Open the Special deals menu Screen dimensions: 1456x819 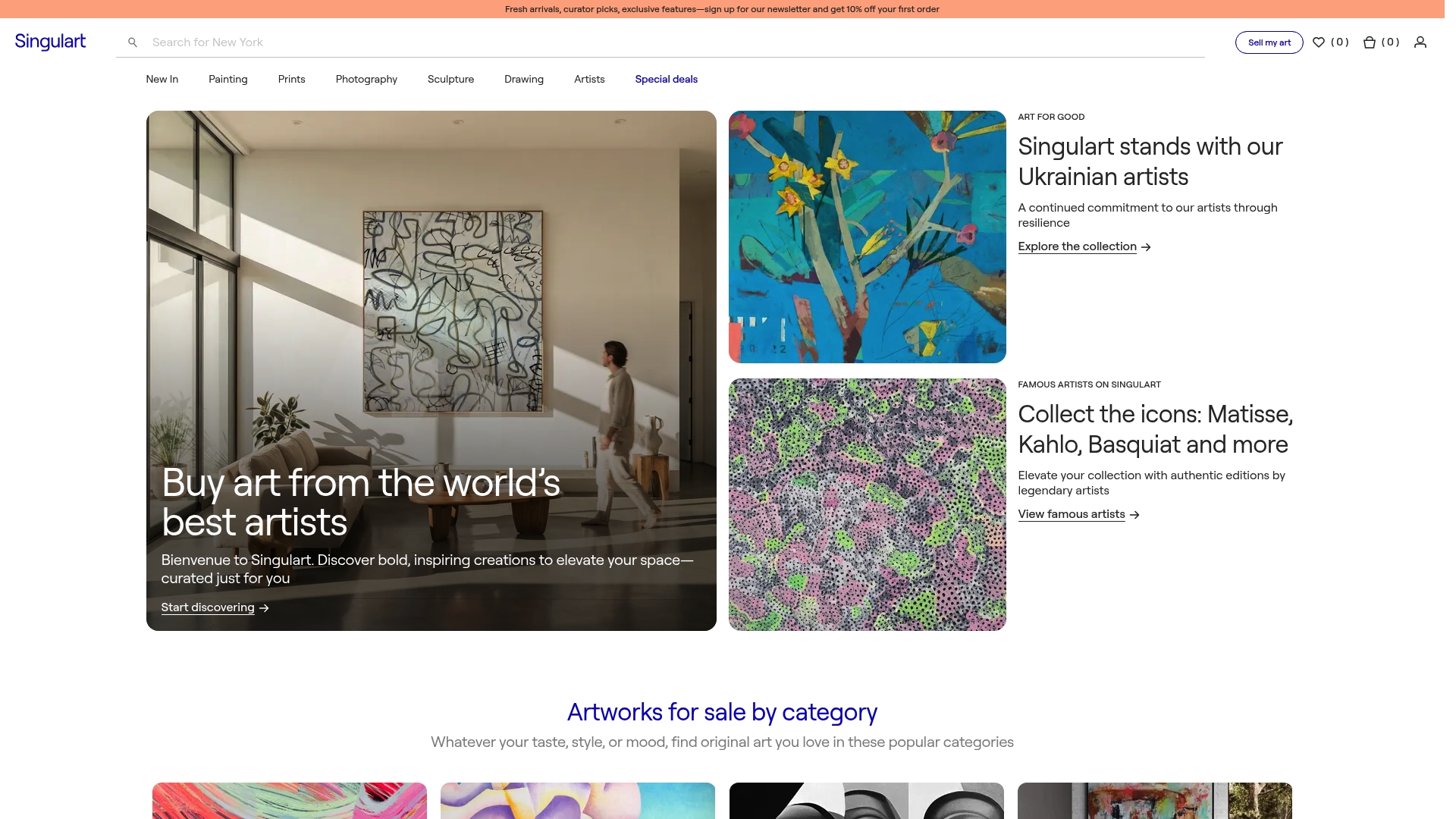click(x=667, y=80)
